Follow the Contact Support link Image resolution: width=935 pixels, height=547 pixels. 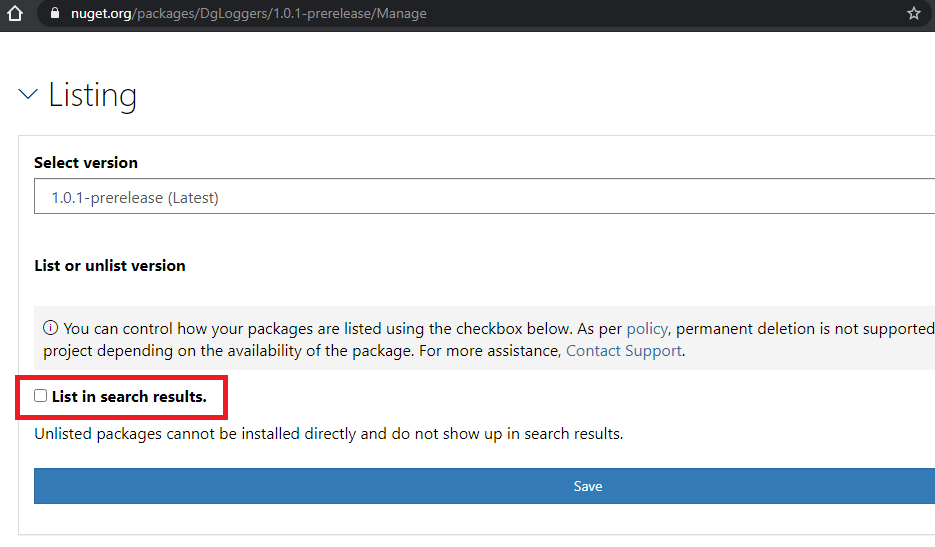coord(624,351)
